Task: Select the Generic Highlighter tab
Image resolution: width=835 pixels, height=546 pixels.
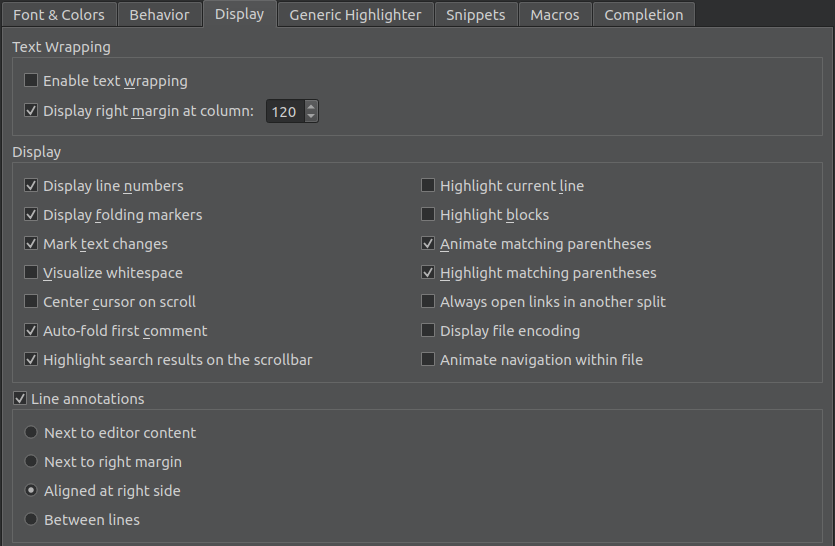Action: tap(355, 15)
